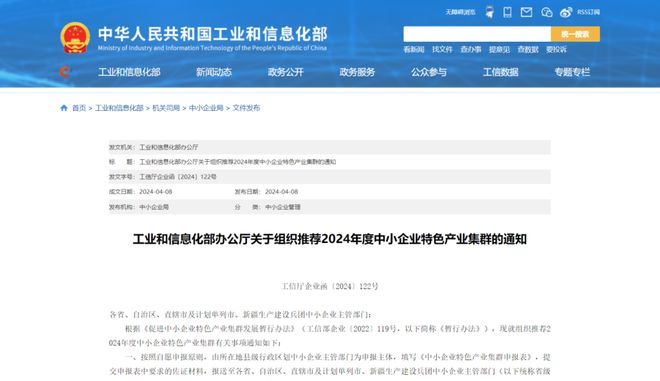Click the envelope mail icon
Screen dimensions: 660x381
(526, 12)
